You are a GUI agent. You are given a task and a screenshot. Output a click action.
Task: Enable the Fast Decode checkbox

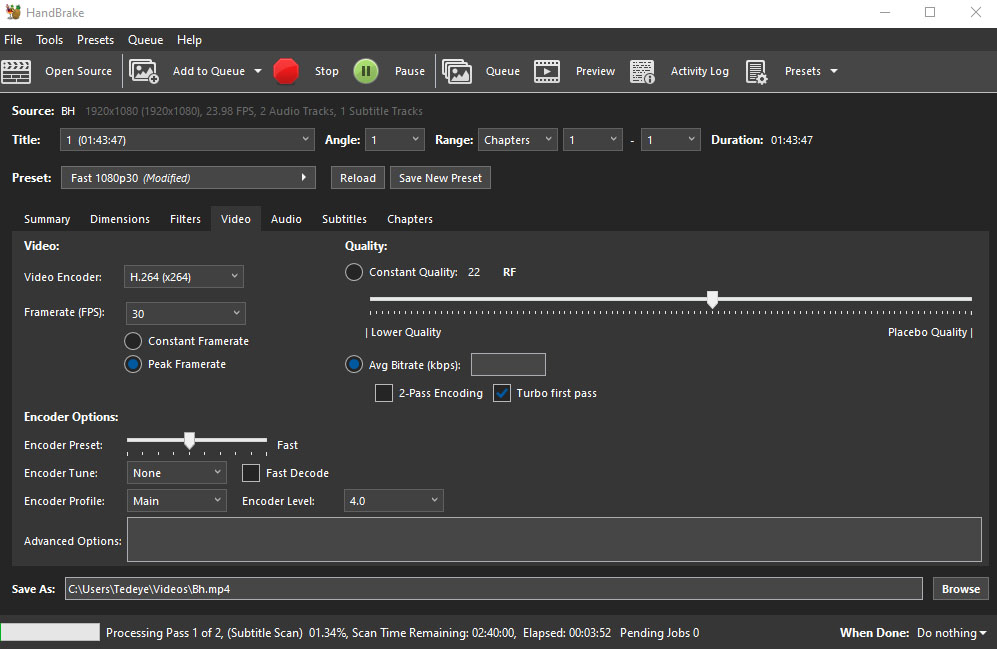click(251, 473)
